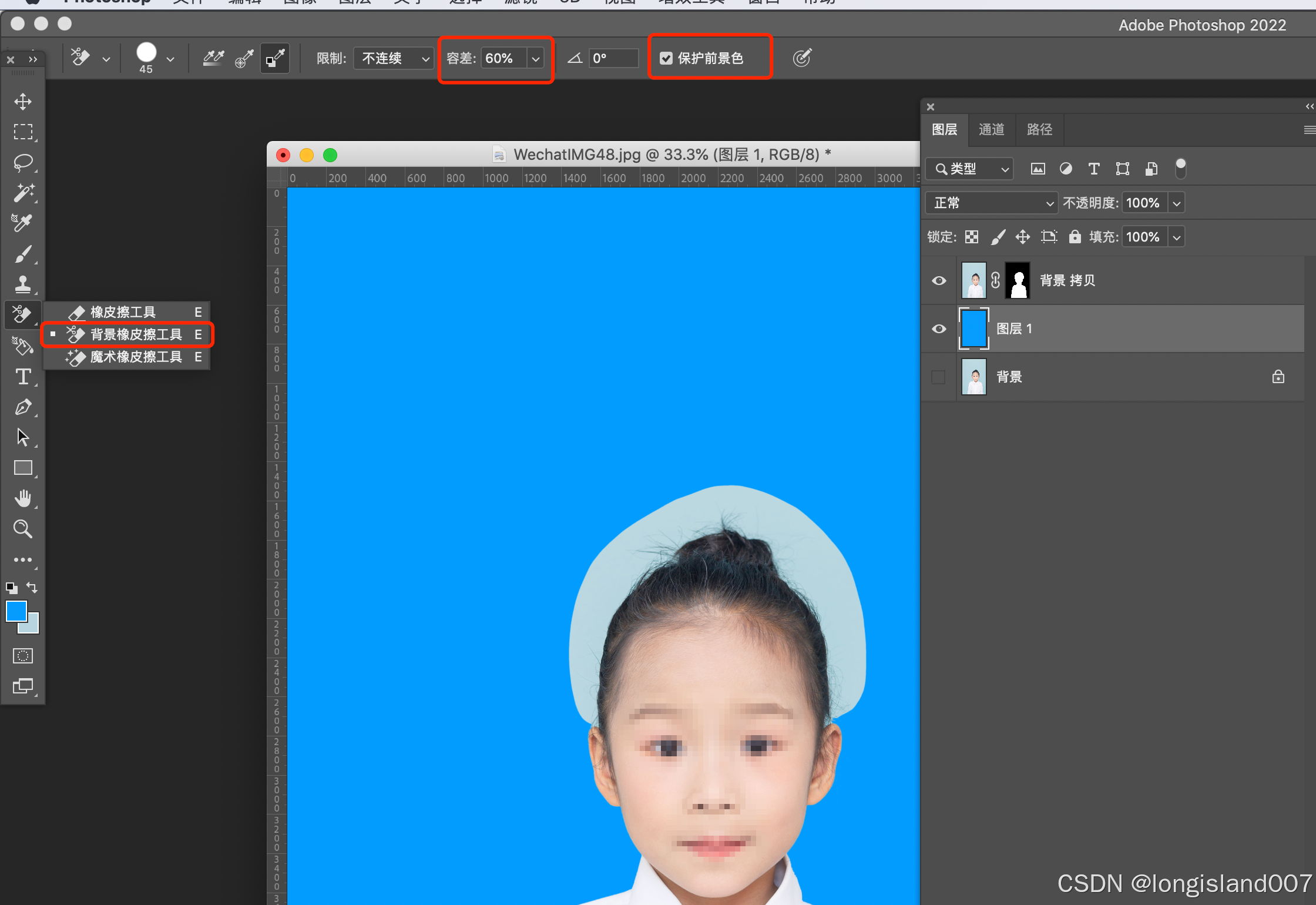Select the Pen tool
The height and width of the screenshot is (905, 1316).
[x=23, y=407]
